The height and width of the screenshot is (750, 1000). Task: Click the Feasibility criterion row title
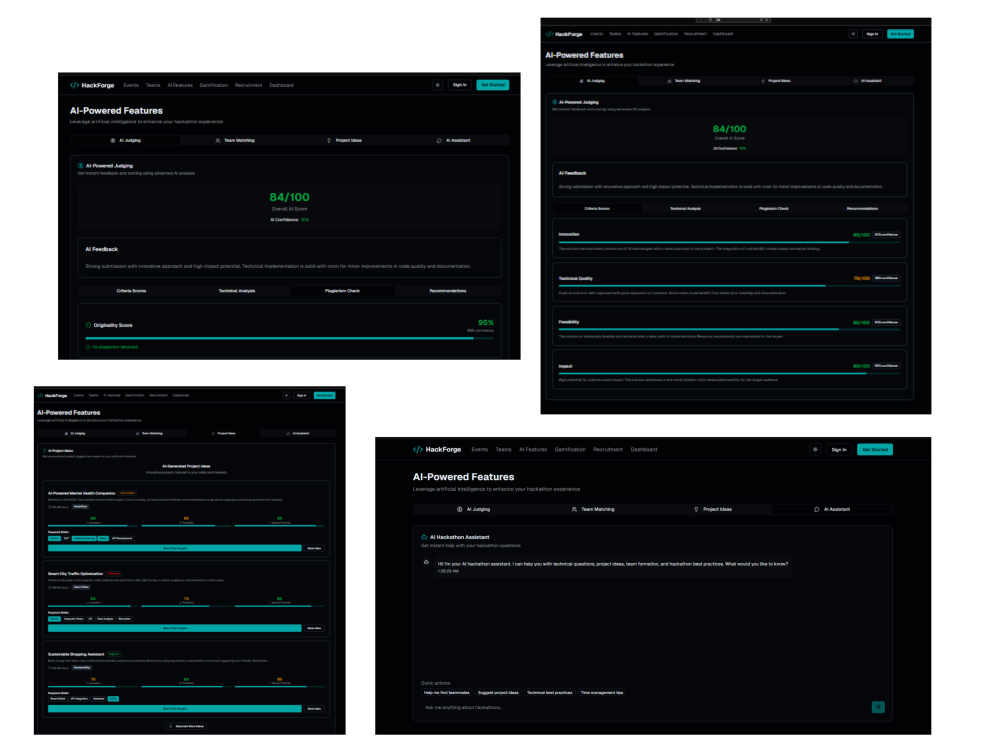click(569, 322)
